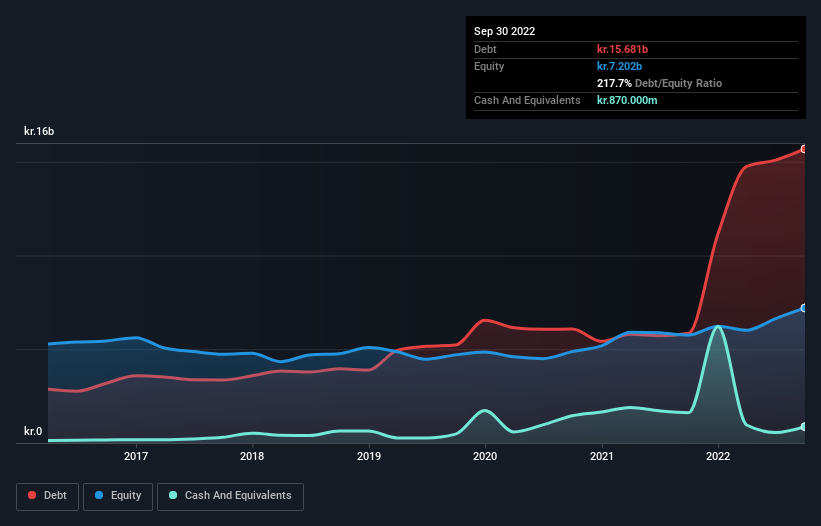Click the Cash And Equivalents tooltip label
The height and width of the screenshot is (526, 821).
(x=527, y=100)
